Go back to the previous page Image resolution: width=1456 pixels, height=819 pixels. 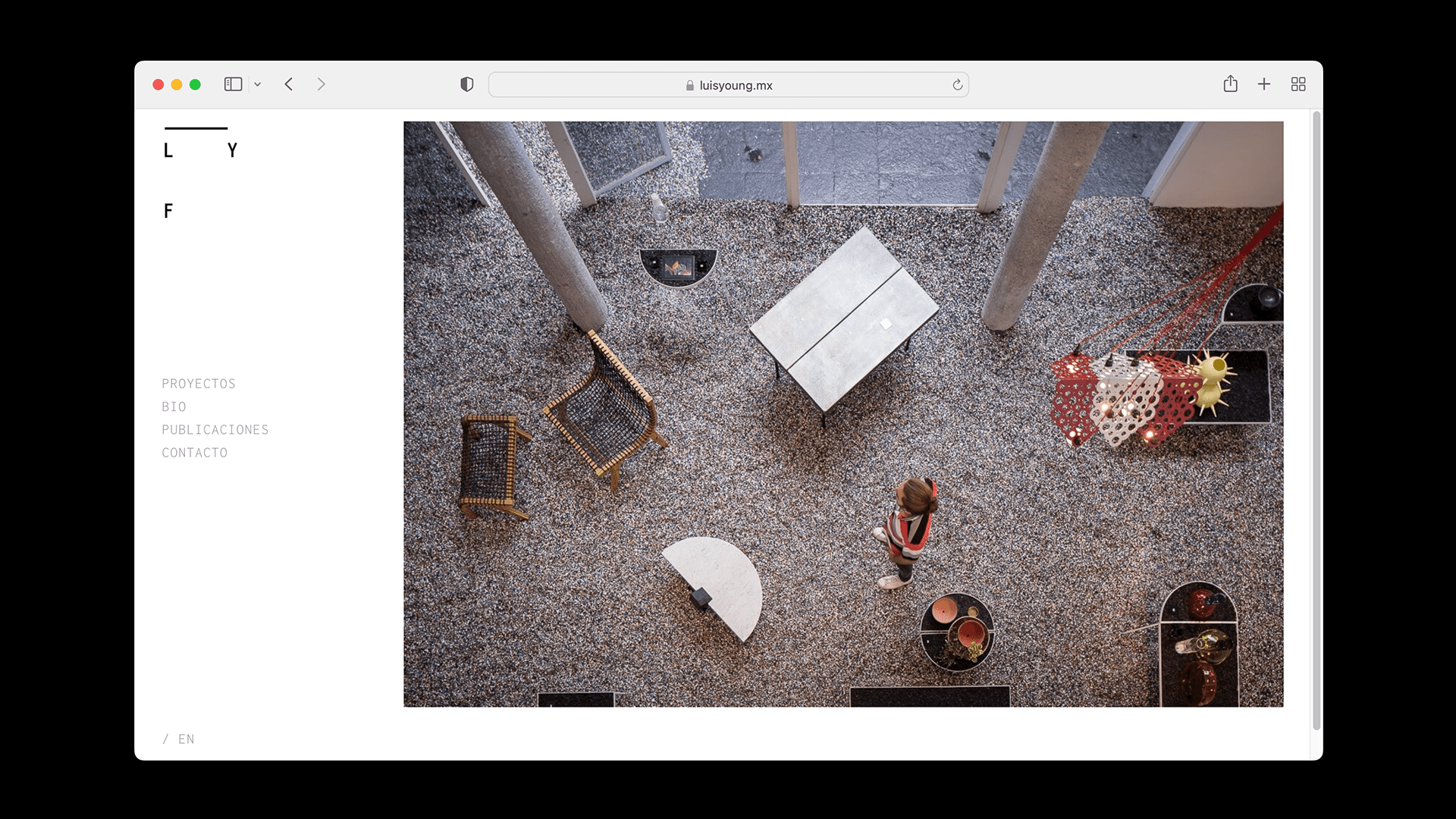point(289,84)
